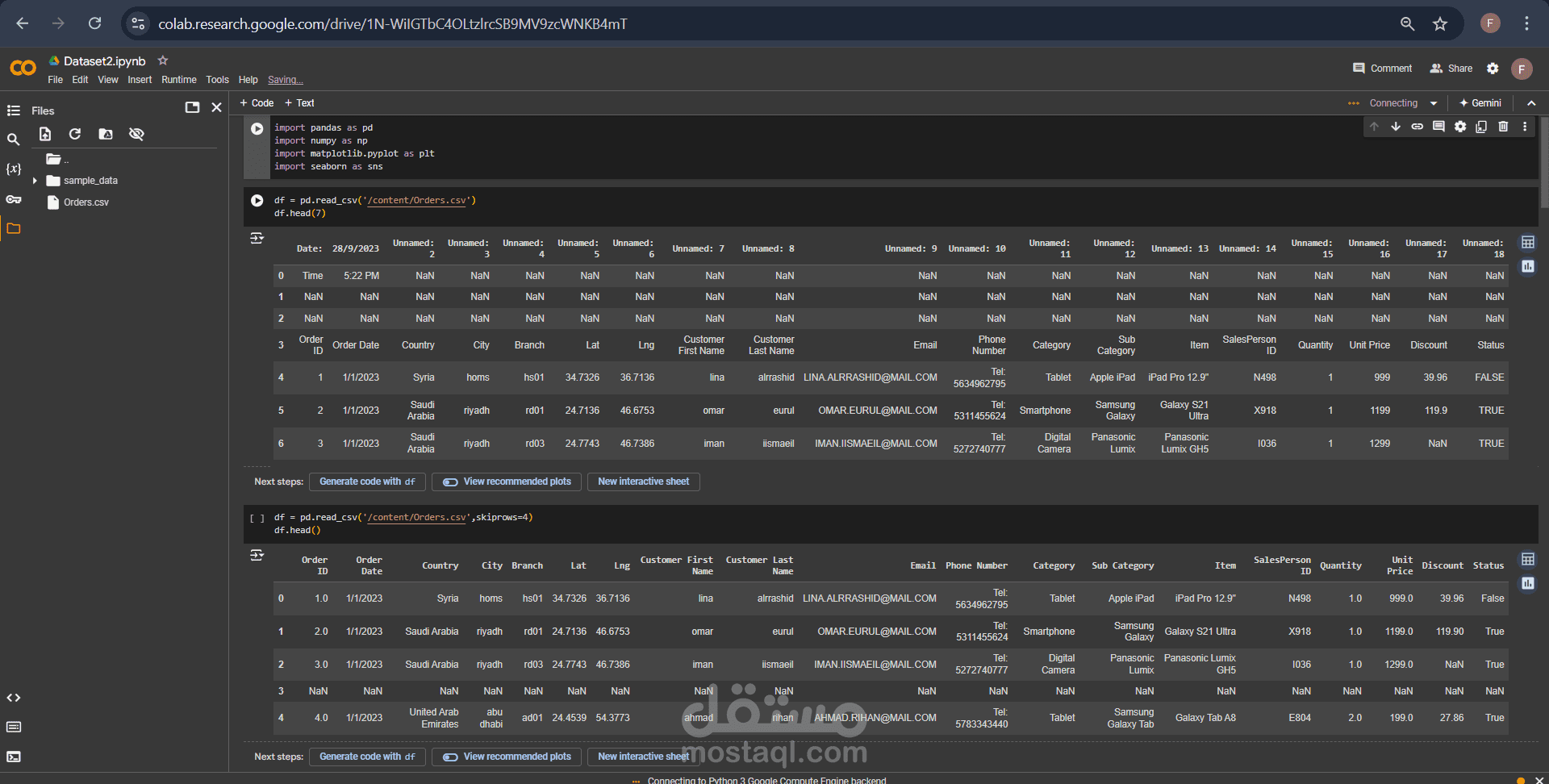Screen dimensions: 1549x784
Task: Toggle output visibility of second cell
Action: pos(257,239)
